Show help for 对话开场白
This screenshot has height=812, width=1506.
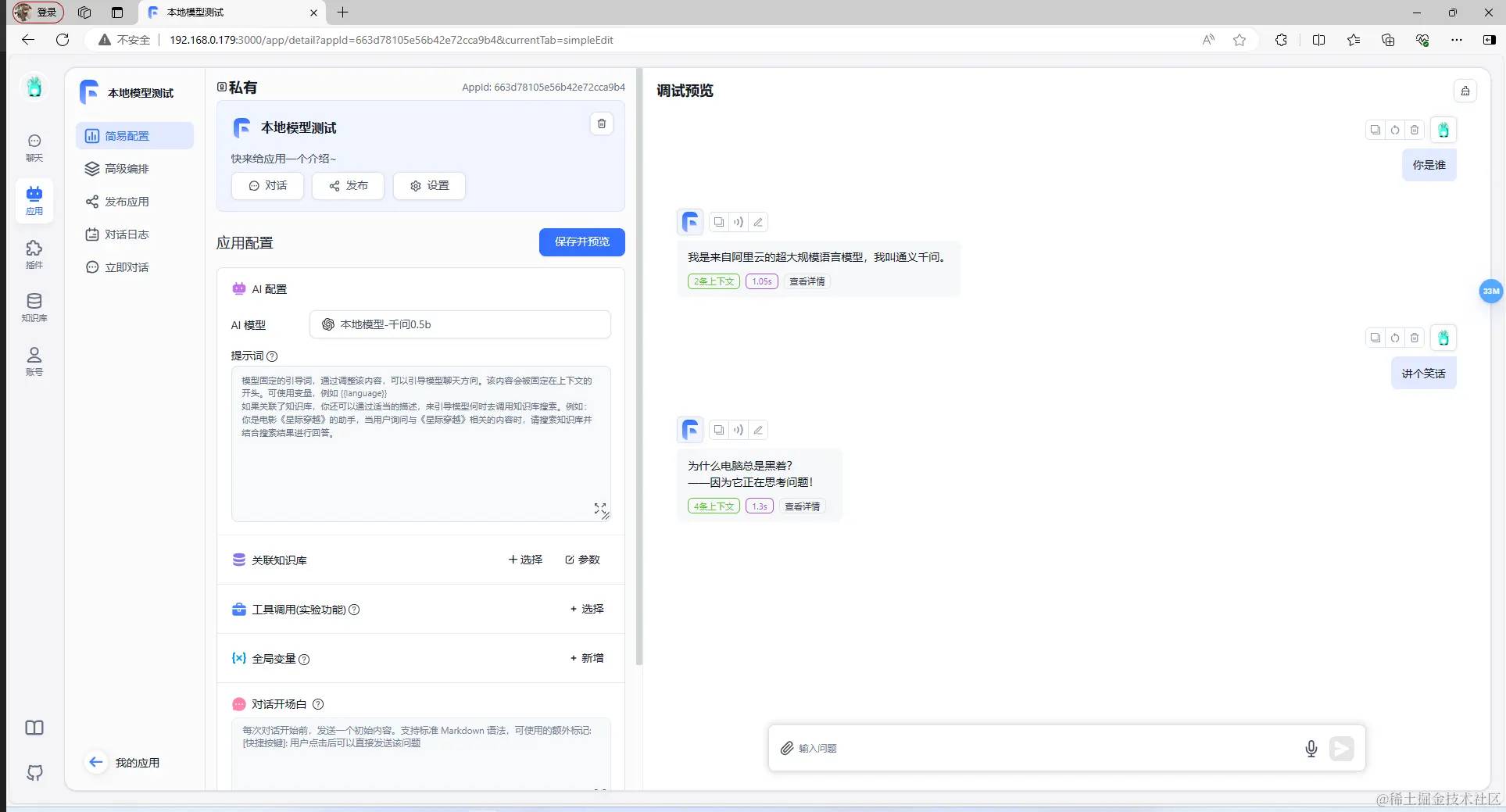click(318, 704)
